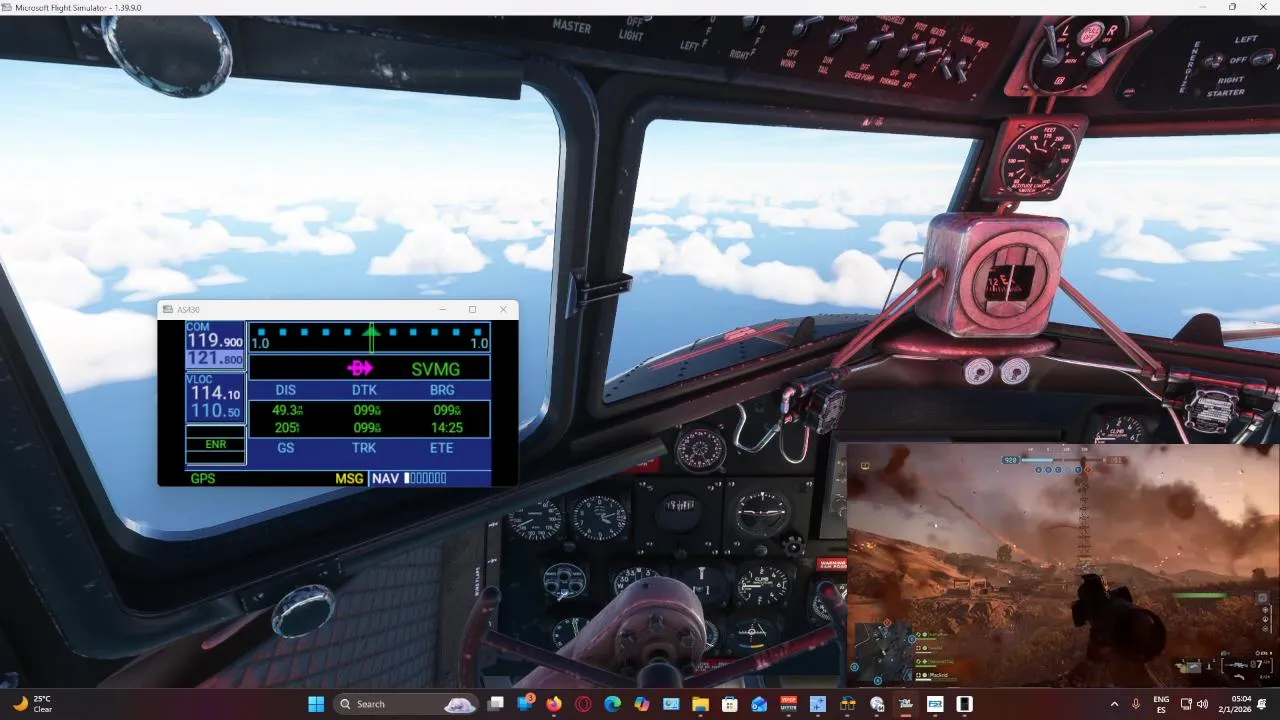Switch to the Flight Simulator taskbar icon
The width and height of the screenshot is (1280, 720).
[x=906, y=704]
